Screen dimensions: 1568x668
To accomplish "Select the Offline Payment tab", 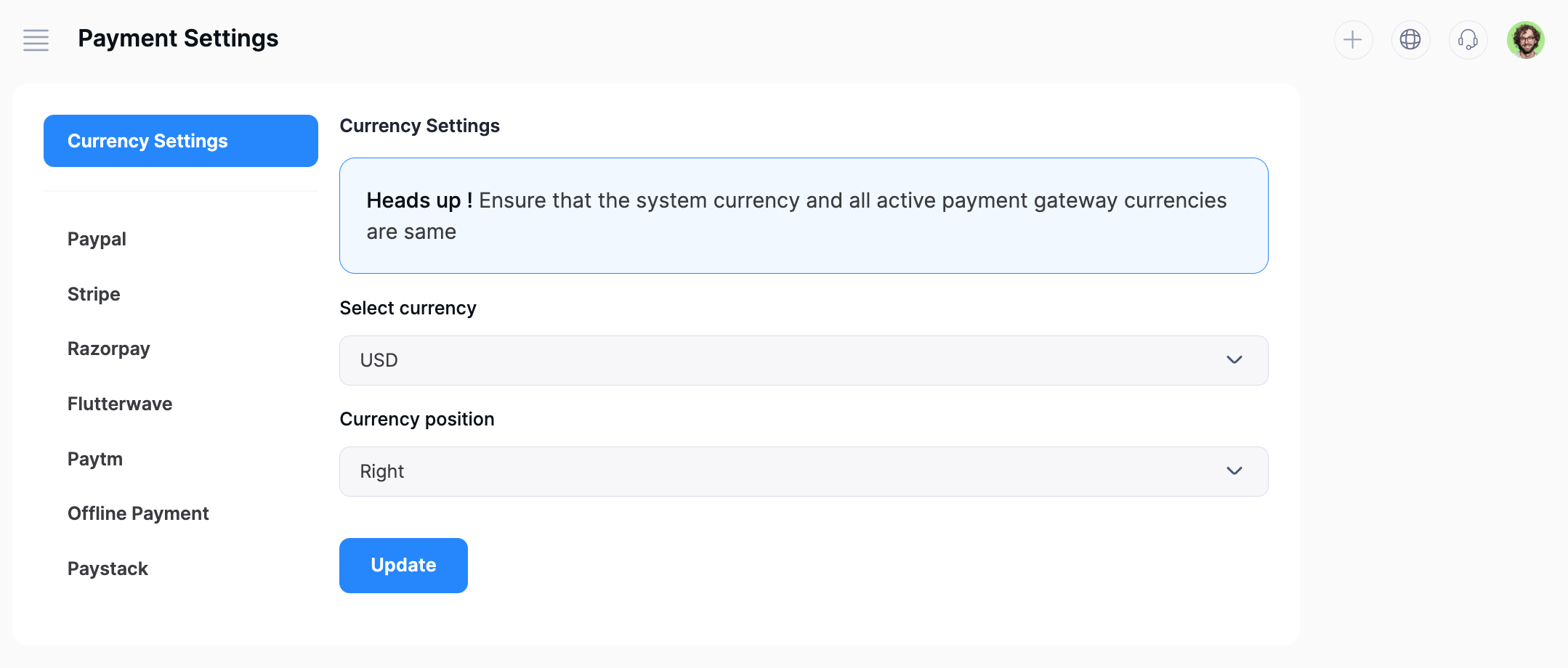I will [x=138, y=513].
